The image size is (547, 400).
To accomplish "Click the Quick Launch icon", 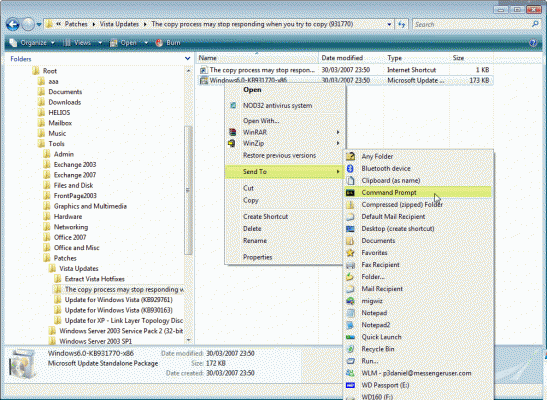I will 350,337.
